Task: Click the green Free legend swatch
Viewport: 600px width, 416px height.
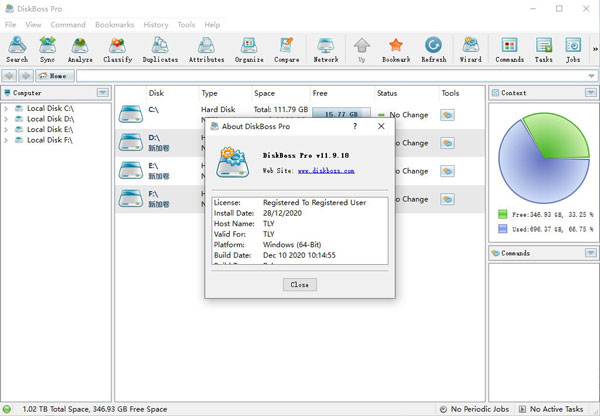Action: [502, 214]
